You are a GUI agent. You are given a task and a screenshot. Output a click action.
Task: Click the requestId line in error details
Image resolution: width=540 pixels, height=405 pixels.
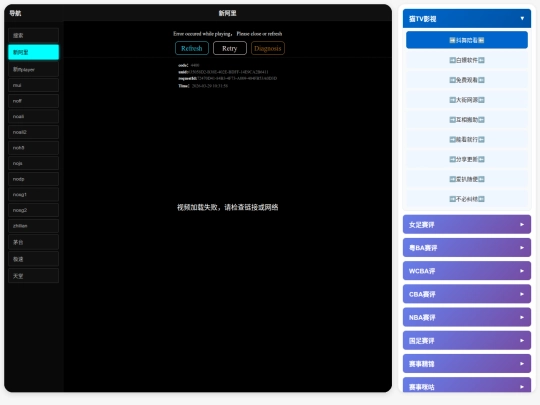pos(228,79)
